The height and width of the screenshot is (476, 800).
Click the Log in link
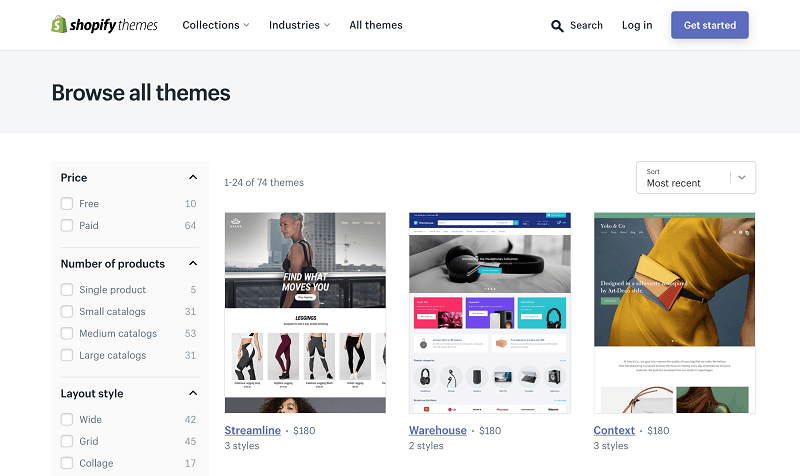[x=637, y=25]
